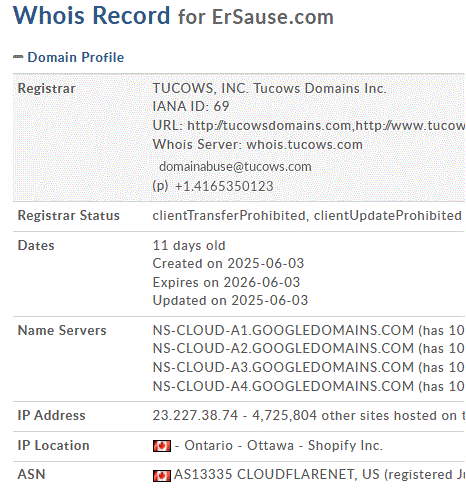466x490 pixels.
Task: Click the Created on 2025-06-03 date
Action: coord(228,264)
